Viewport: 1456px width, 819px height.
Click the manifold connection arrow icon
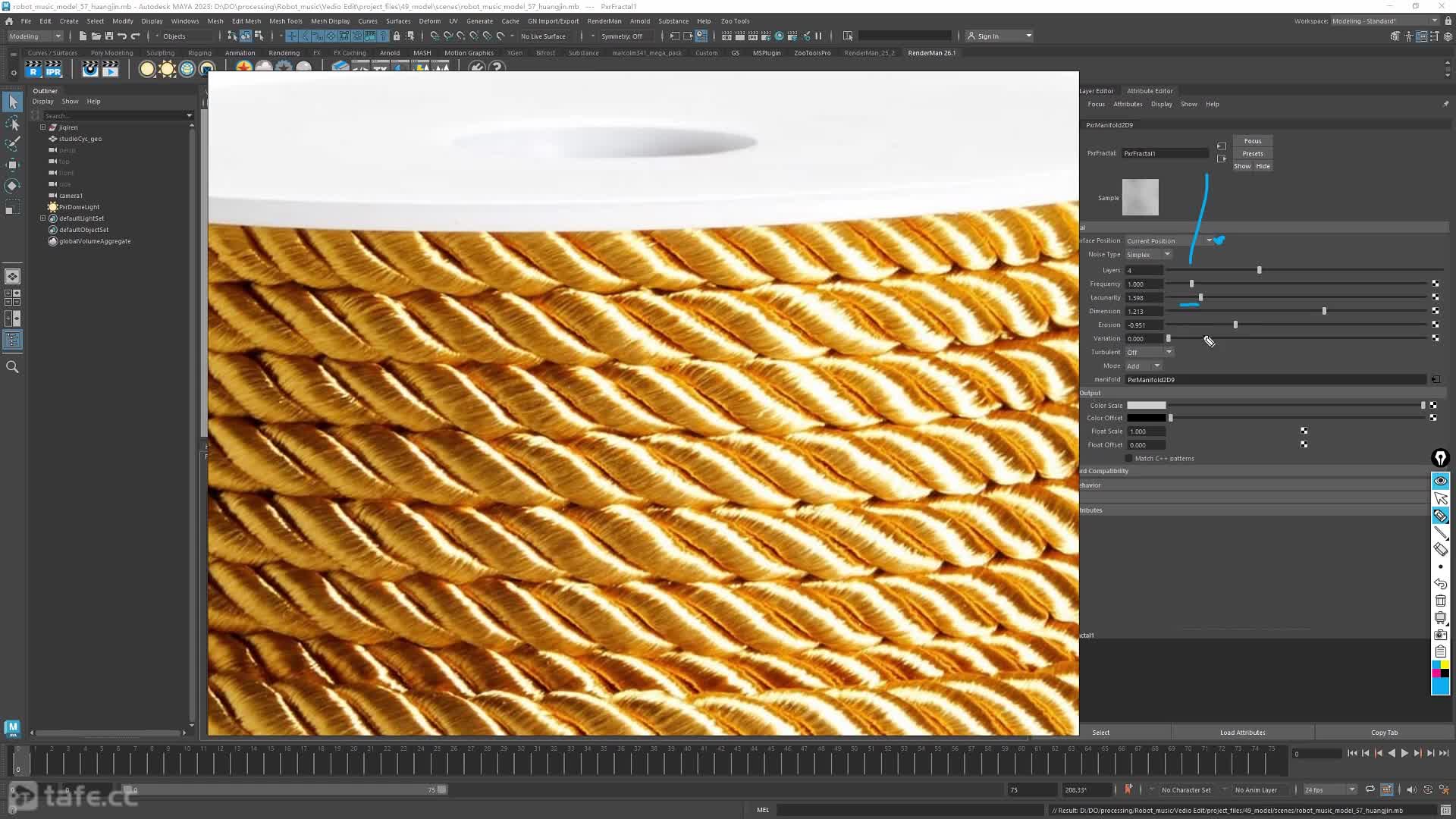(1436, 380)
